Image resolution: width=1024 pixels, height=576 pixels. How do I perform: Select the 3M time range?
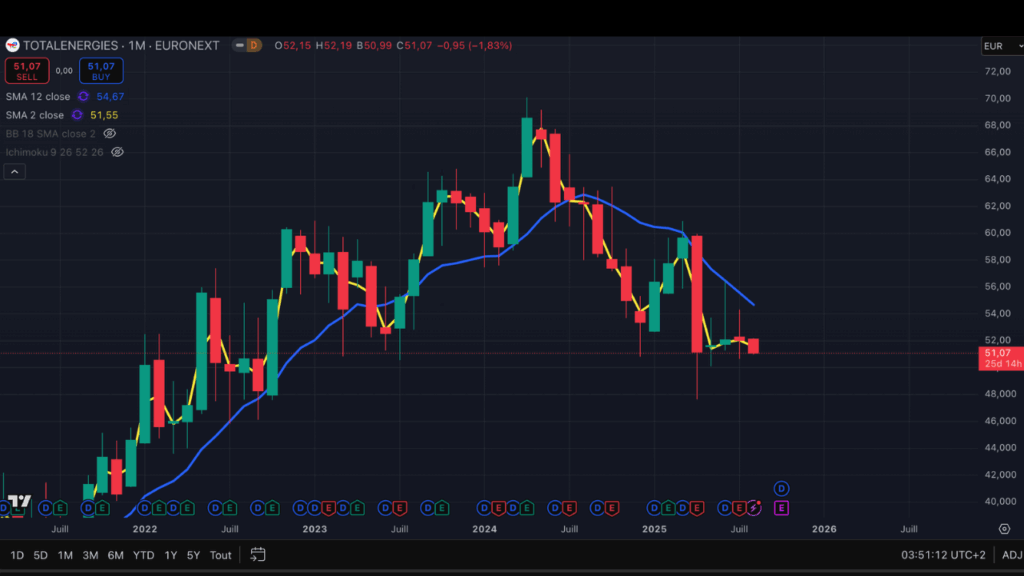tap(90, 555)
